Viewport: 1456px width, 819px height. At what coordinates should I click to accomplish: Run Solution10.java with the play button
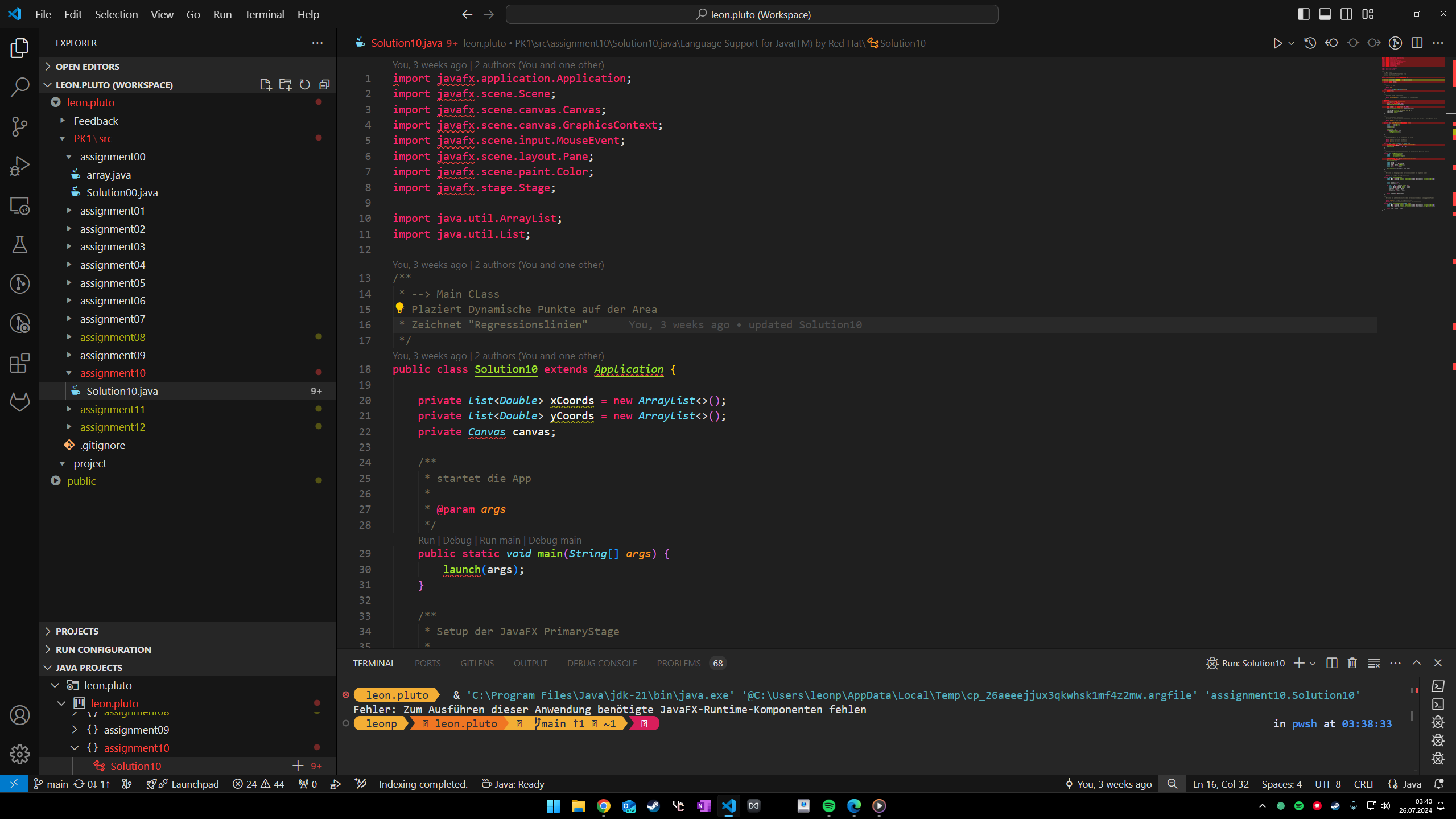click(x=1277, y=43)
